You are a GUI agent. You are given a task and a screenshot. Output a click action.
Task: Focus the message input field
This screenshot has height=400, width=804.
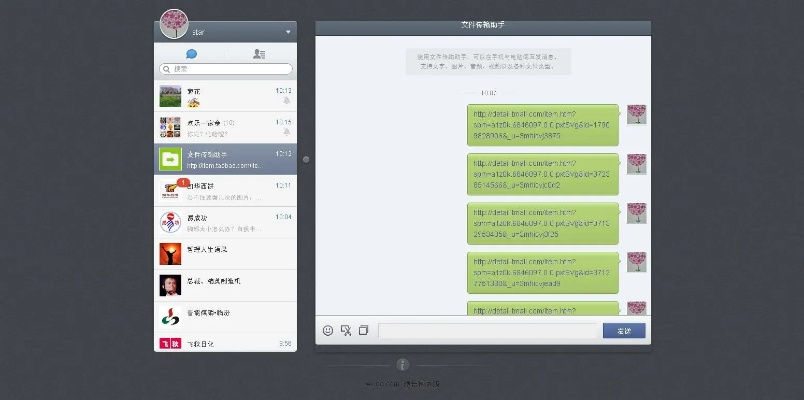[x=489, y=330]
